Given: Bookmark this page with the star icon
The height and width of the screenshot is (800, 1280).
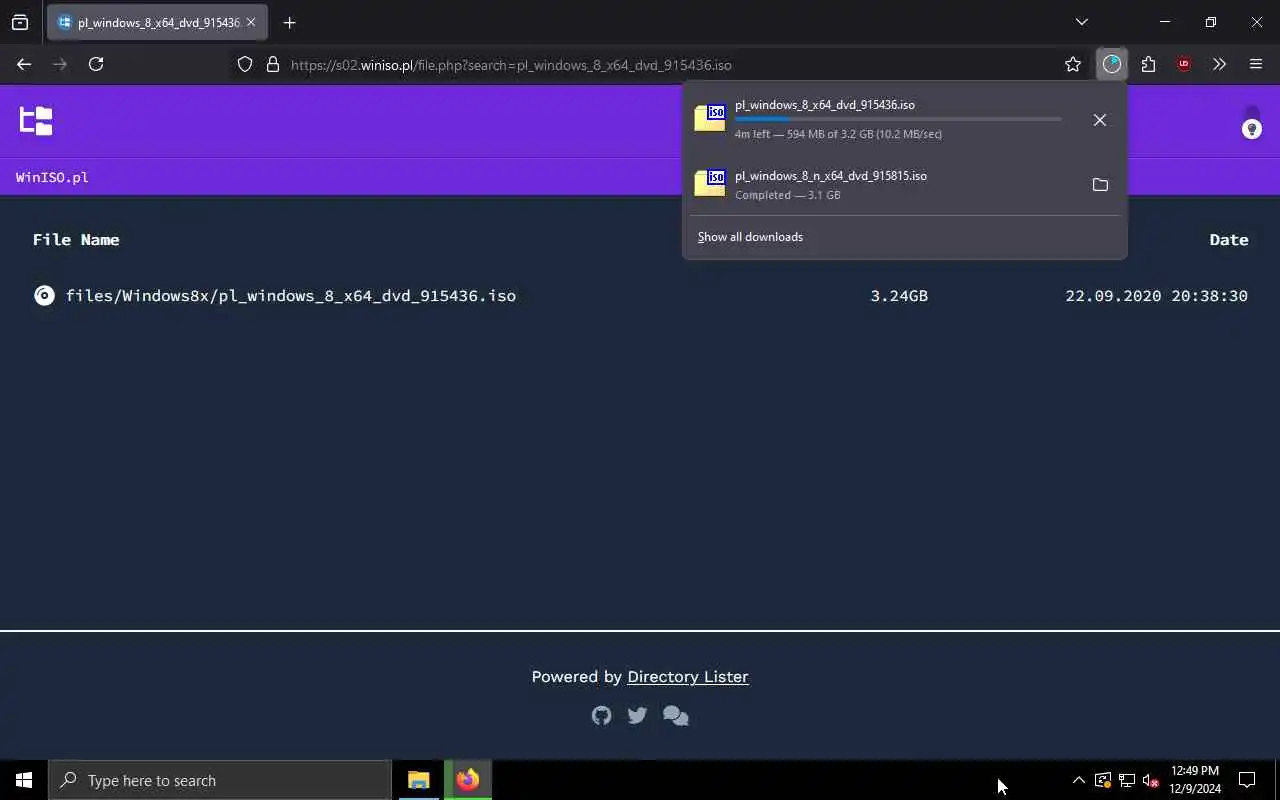Looking at the screenshot, I should coord(1073,64).
